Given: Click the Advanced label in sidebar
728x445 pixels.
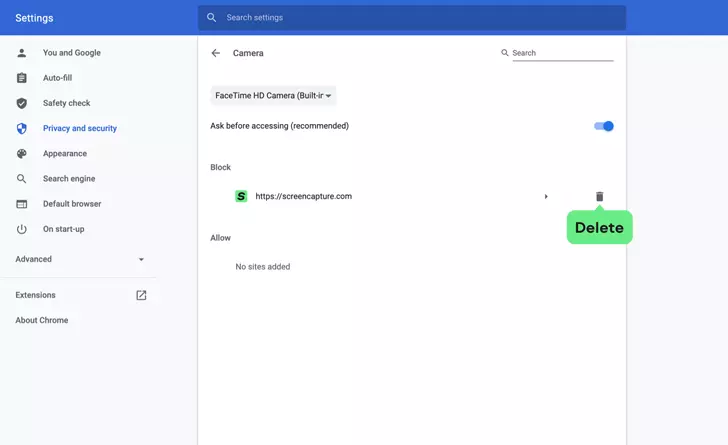Looking at the screenshot, I should click(x=33, y=259).
